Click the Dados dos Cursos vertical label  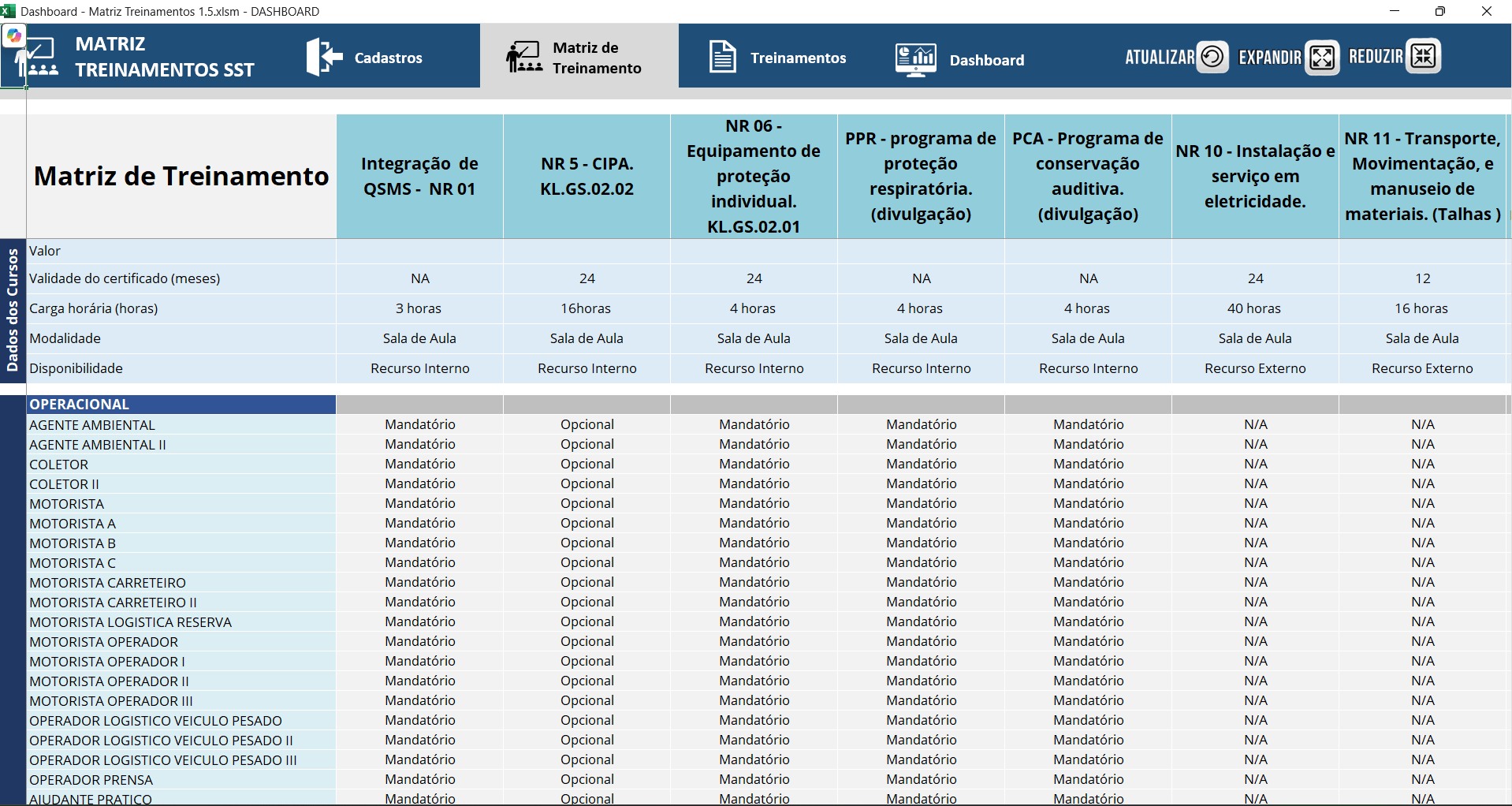[13, 310]
